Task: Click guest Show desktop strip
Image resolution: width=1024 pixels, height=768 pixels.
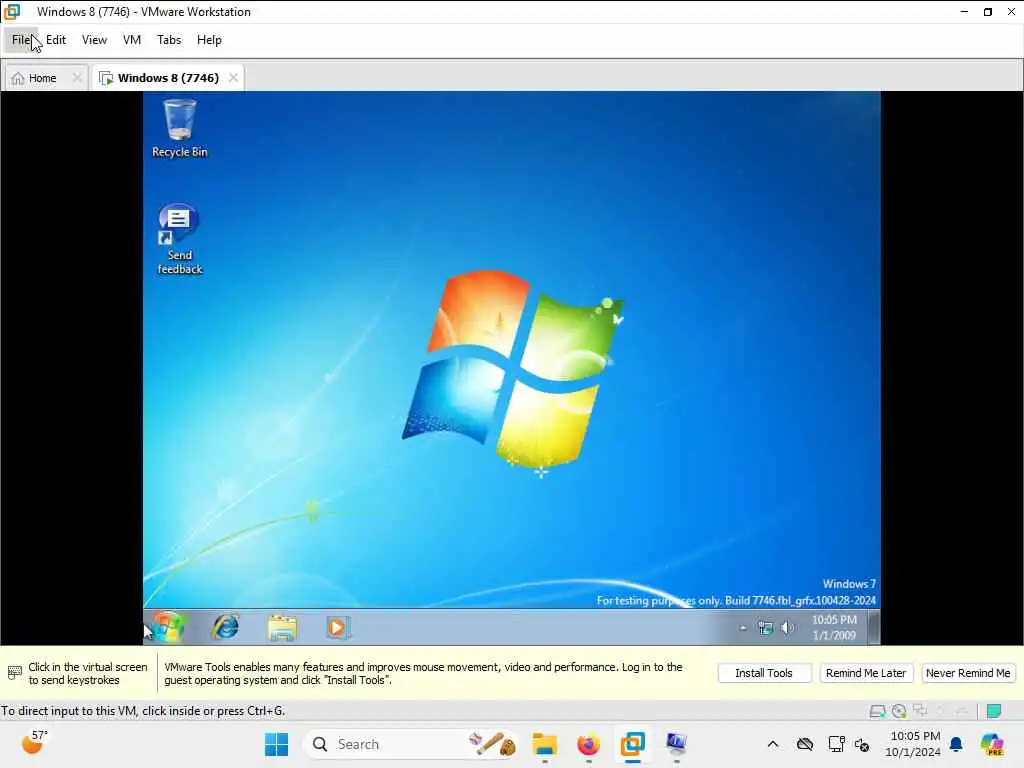Action: click(874, 628)
